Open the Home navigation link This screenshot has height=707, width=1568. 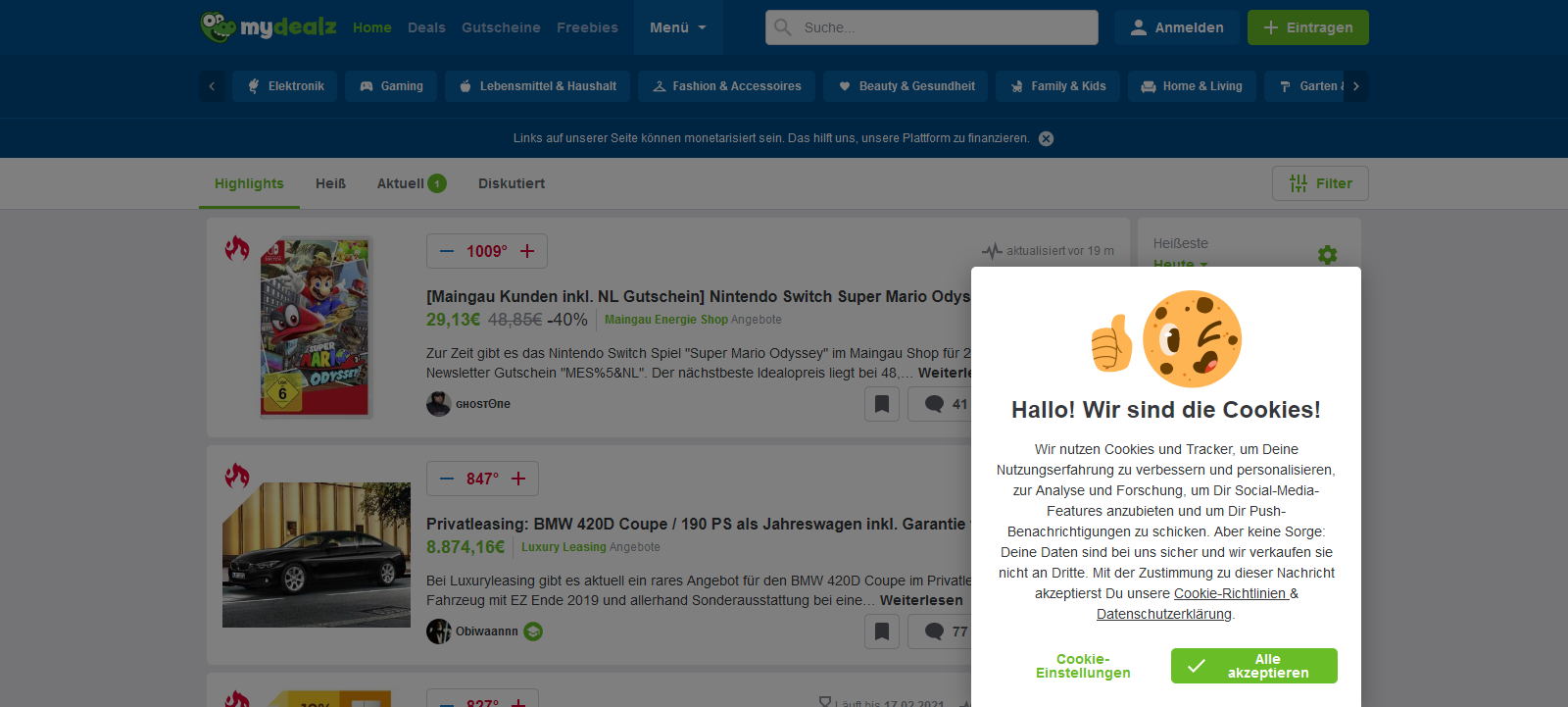[x=372, y=27]
